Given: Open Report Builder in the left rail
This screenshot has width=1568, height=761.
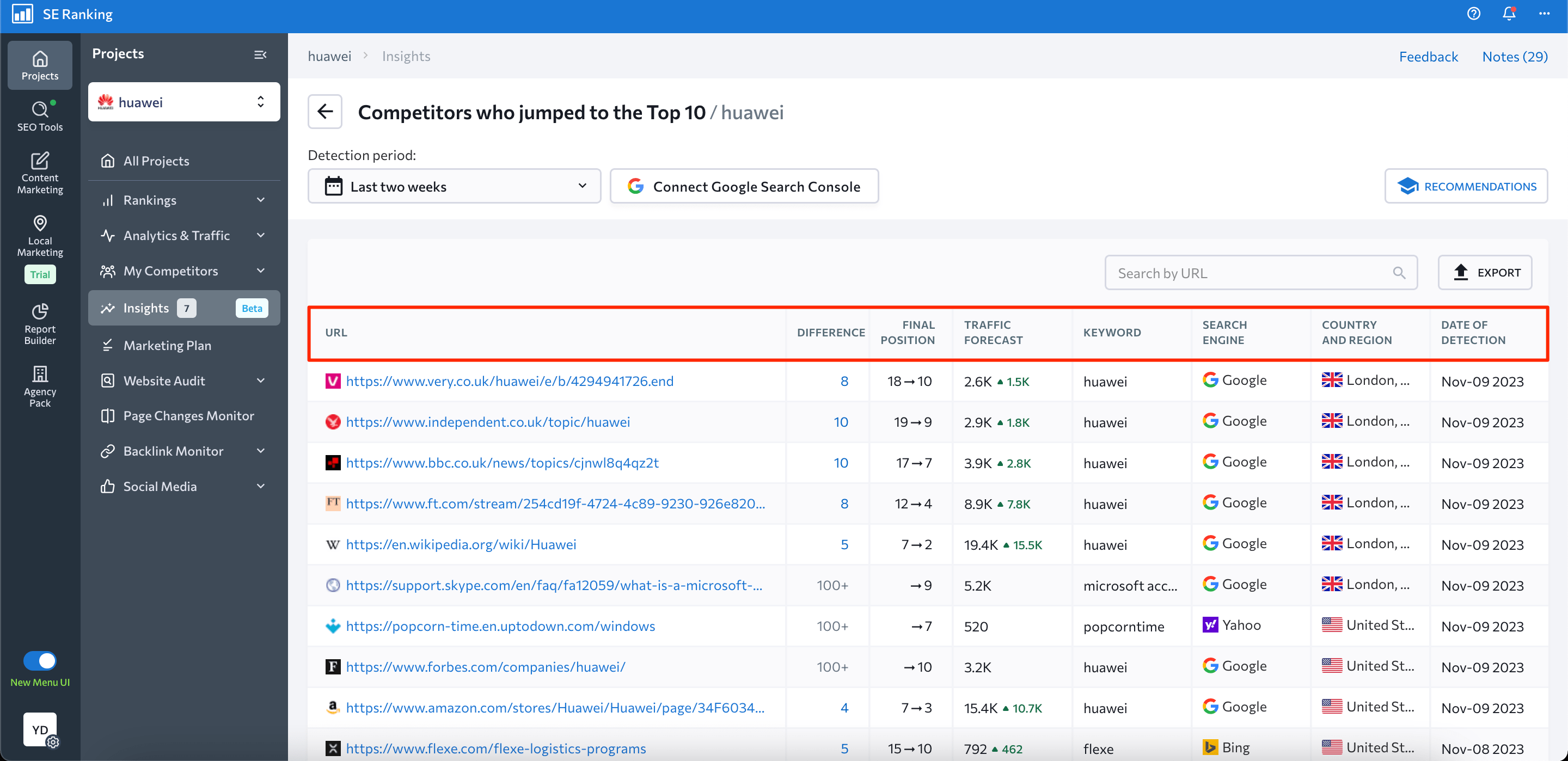Looking at the screenshot, I should (40, 324).
